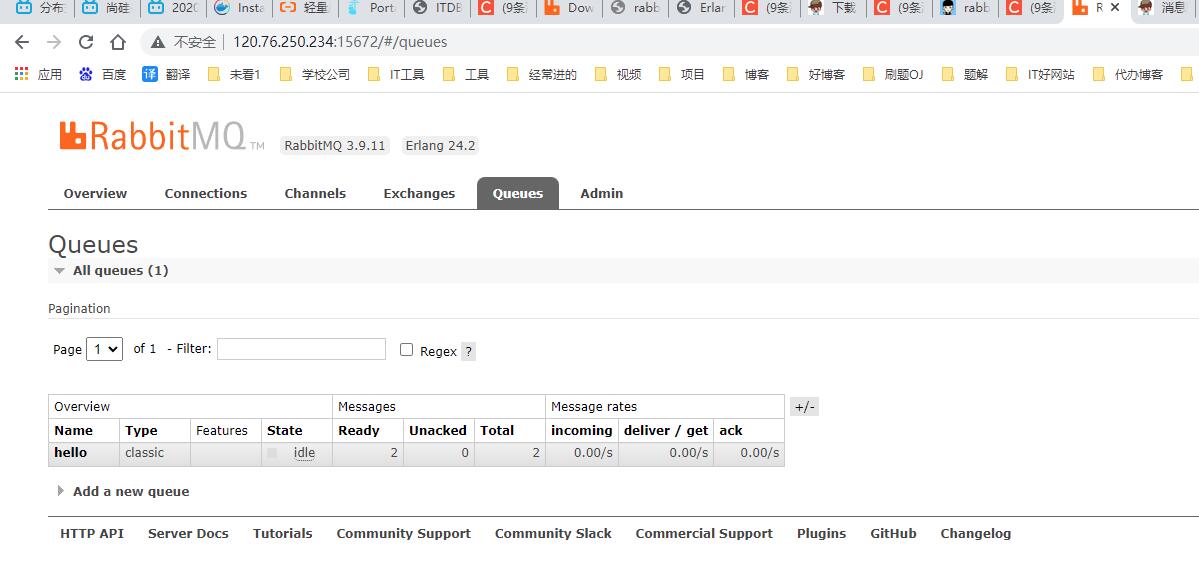Open the Server Docs footer link
This screenshot has height=586, width=1199.
click(x=188, y=534)
